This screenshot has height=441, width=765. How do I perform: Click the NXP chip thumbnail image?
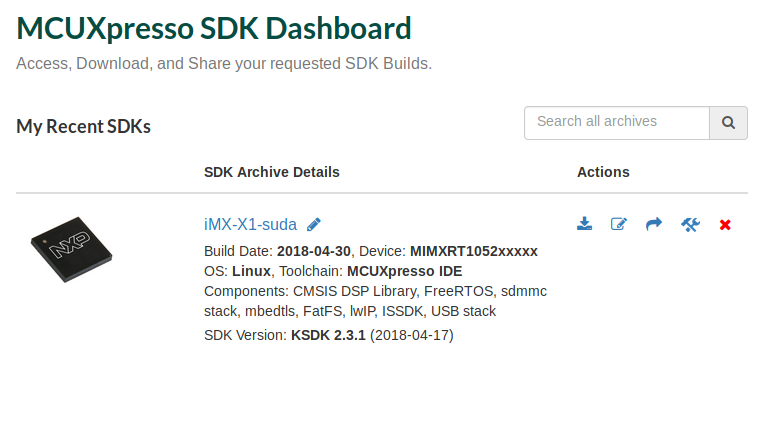click(x=71, y=249)
